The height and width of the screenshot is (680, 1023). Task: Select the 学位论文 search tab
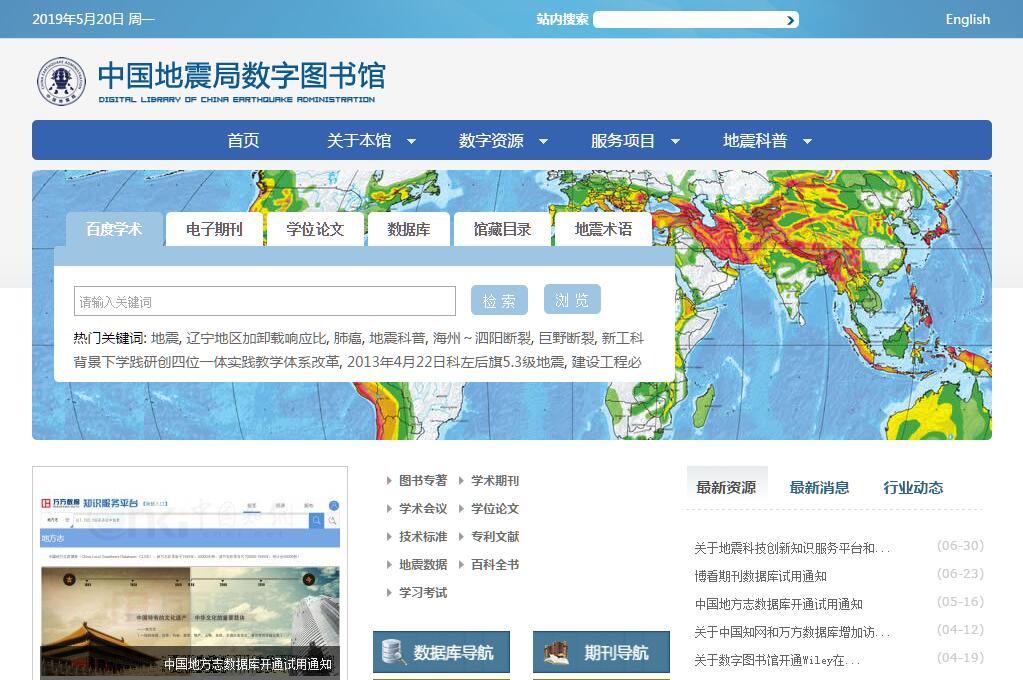[x=315, y=229]
